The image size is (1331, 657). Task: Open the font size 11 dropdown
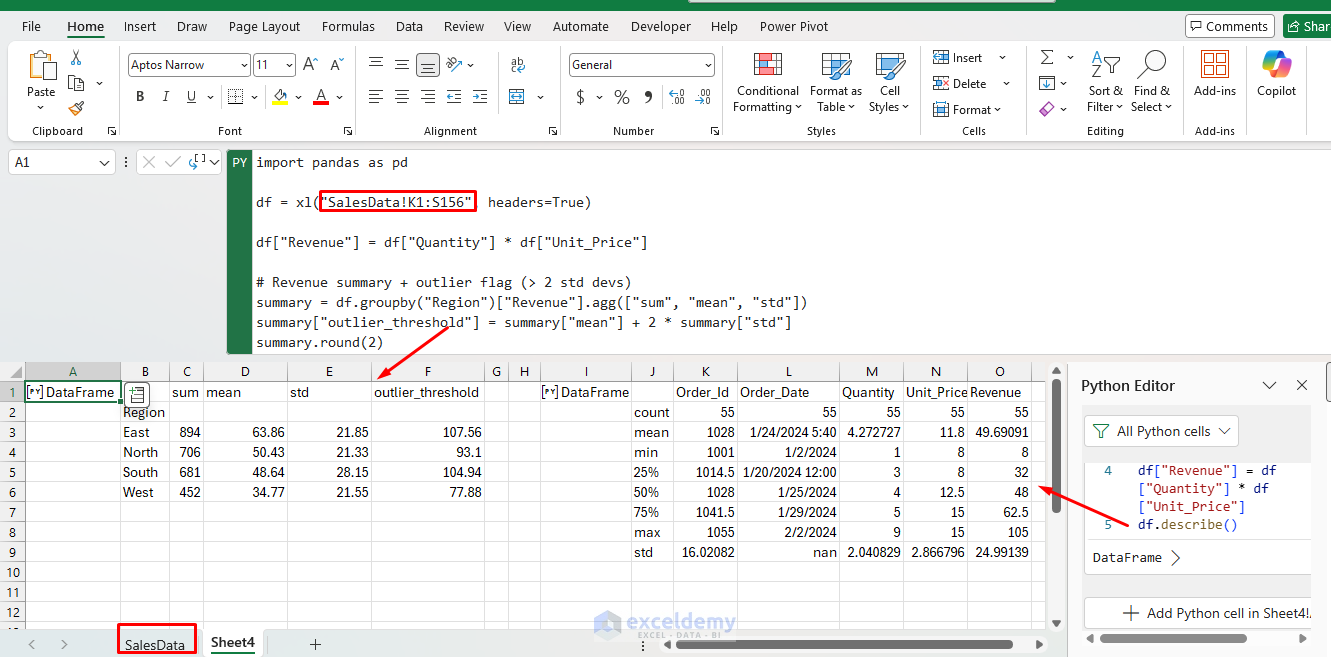(288, 65)
